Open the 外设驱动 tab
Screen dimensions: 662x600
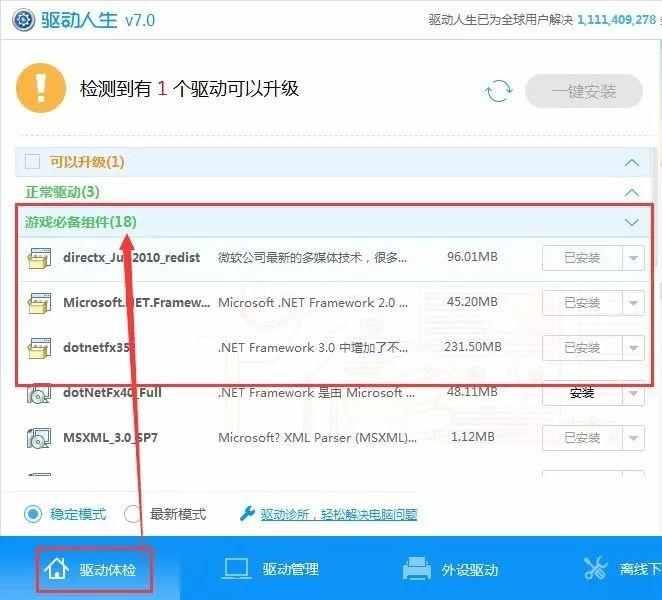pos(450,570)
